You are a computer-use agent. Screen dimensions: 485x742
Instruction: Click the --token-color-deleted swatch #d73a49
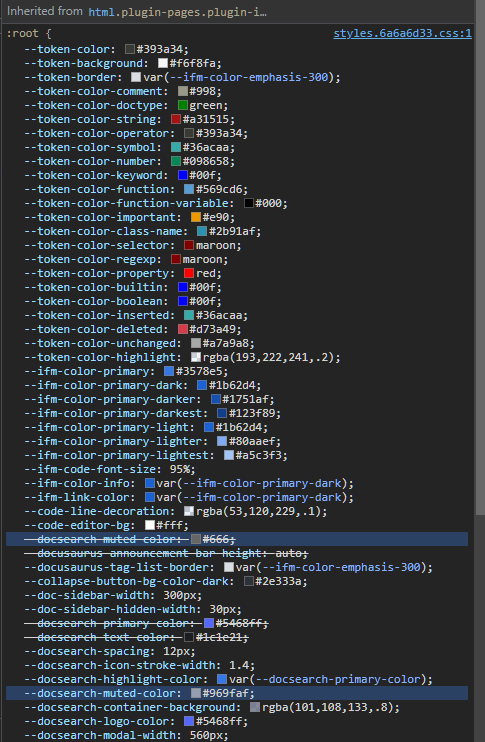click(x=183, y=329)
